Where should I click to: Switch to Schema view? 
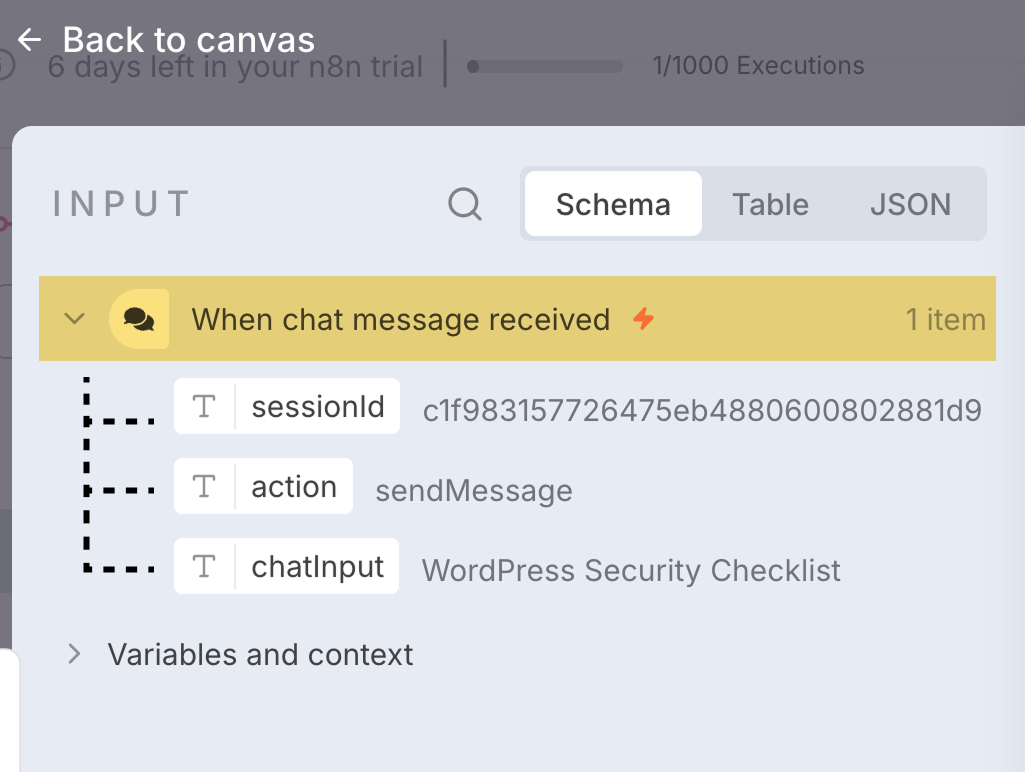(613, 204)
